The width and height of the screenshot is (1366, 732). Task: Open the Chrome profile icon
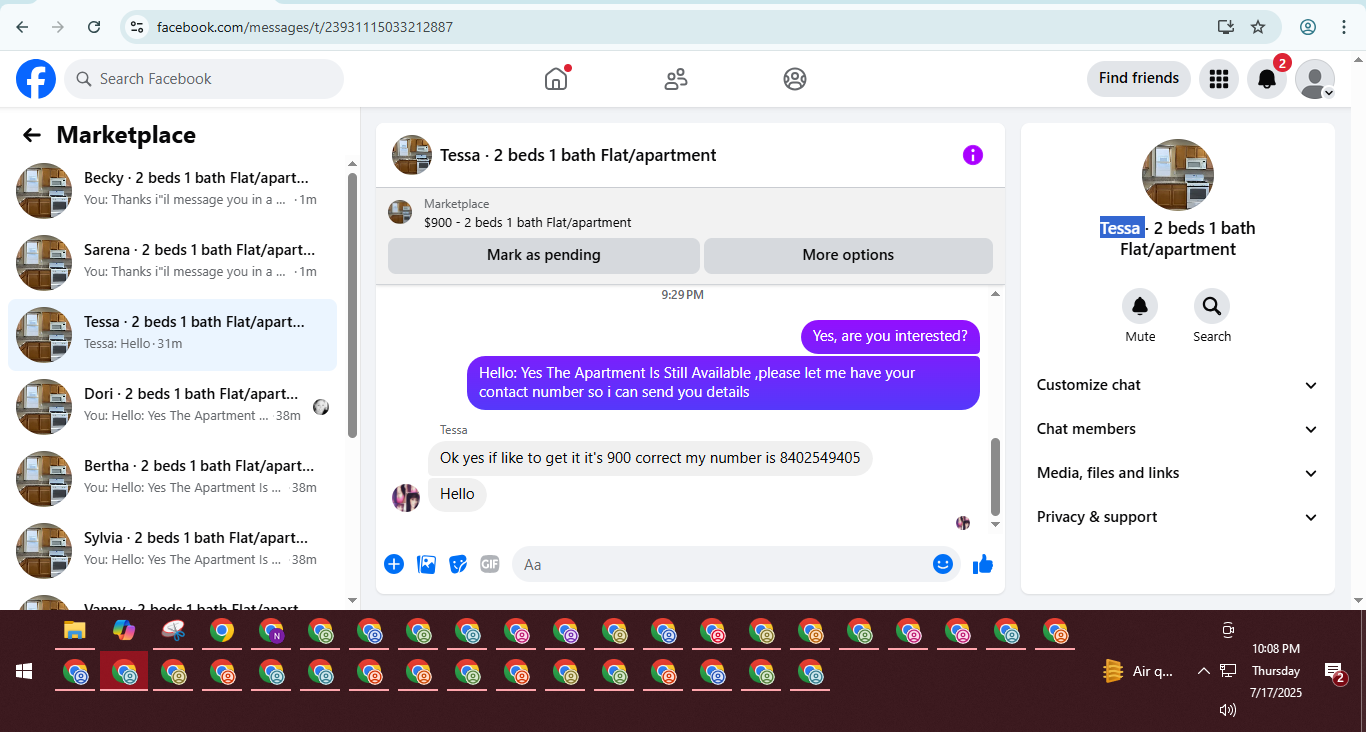[1308, 27]
